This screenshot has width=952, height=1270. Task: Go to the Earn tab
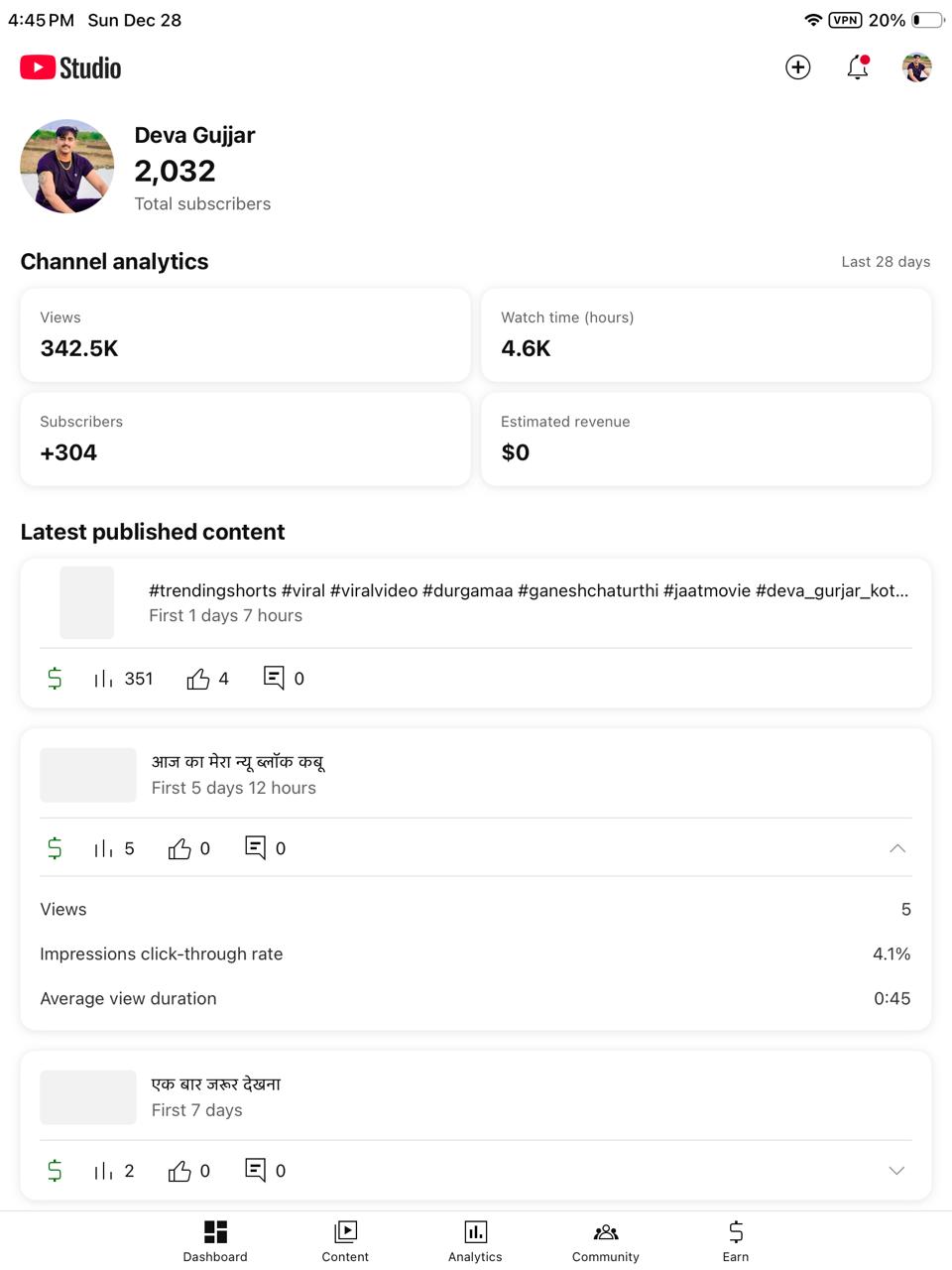(x=736, y=1240)
